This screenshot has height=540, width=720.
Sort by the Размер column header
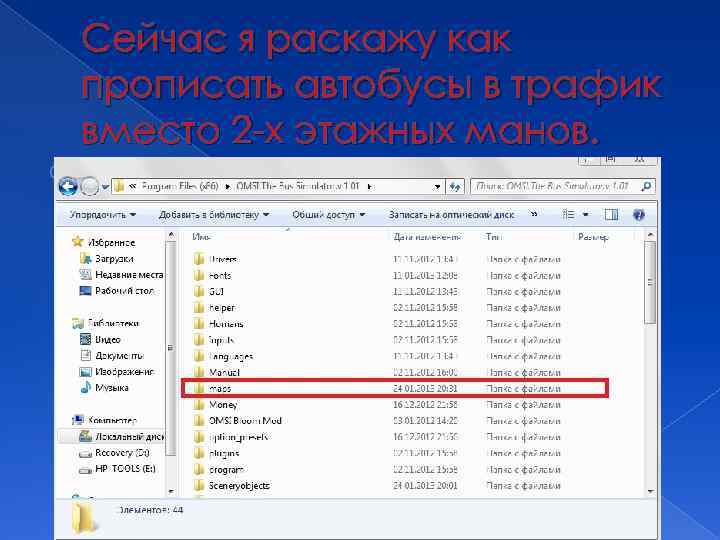point(593,237)
